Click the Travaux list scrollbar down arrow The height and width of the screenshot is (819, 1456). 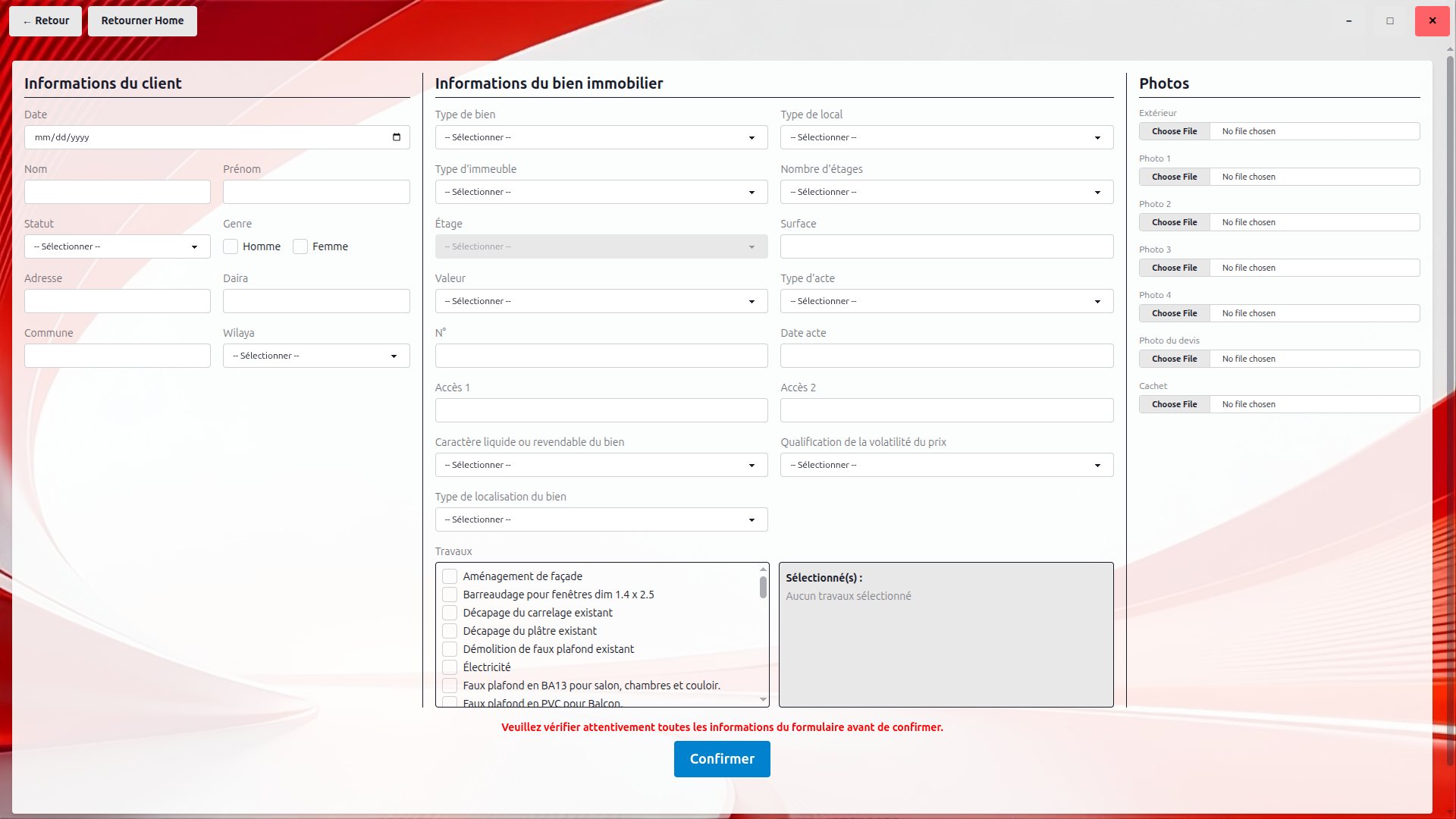click(763, 700)
